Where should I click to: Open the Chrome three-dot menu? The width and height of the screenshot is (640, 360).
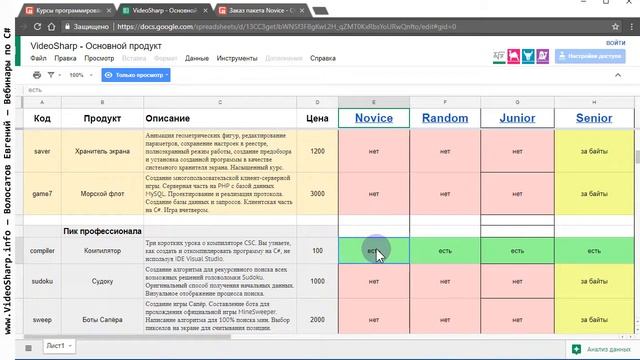click(632, 27)
